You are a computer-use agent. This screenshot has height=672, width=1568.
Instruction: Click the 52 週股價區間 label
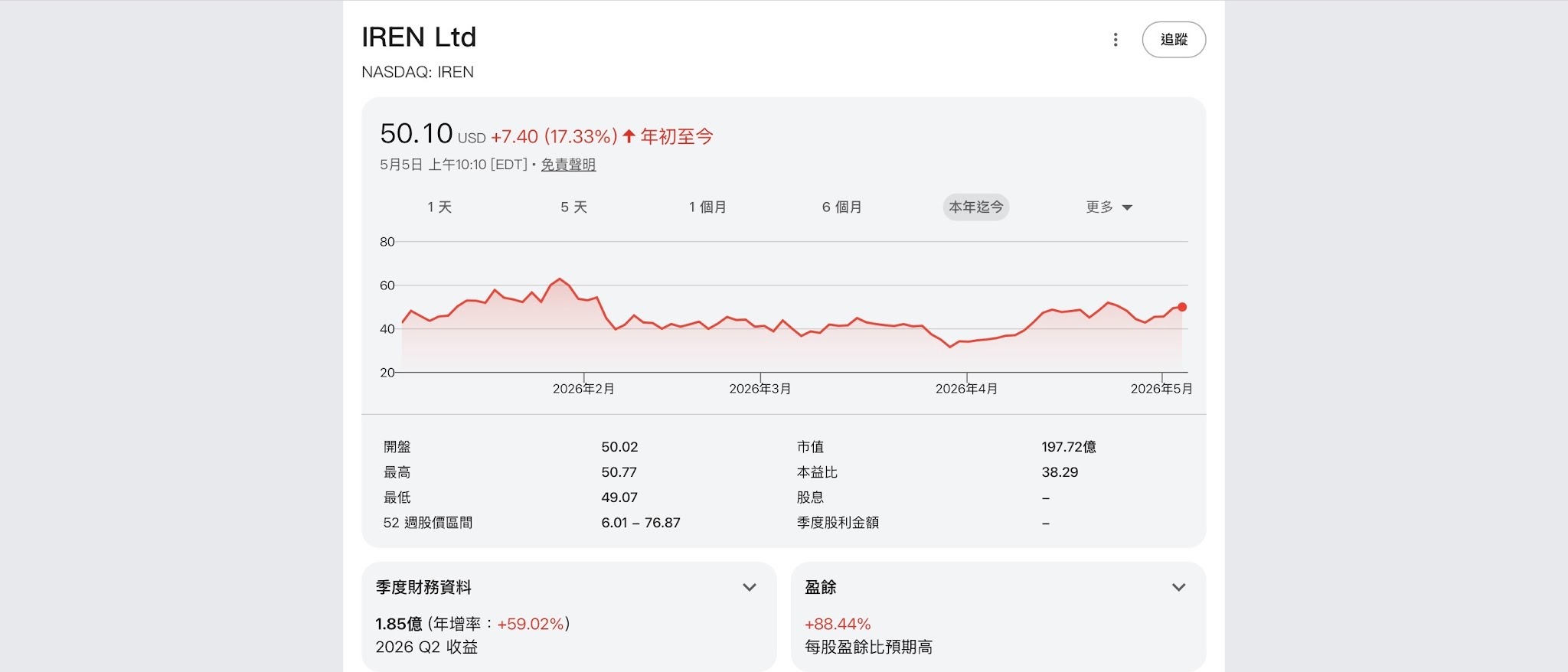click(428, 523)
